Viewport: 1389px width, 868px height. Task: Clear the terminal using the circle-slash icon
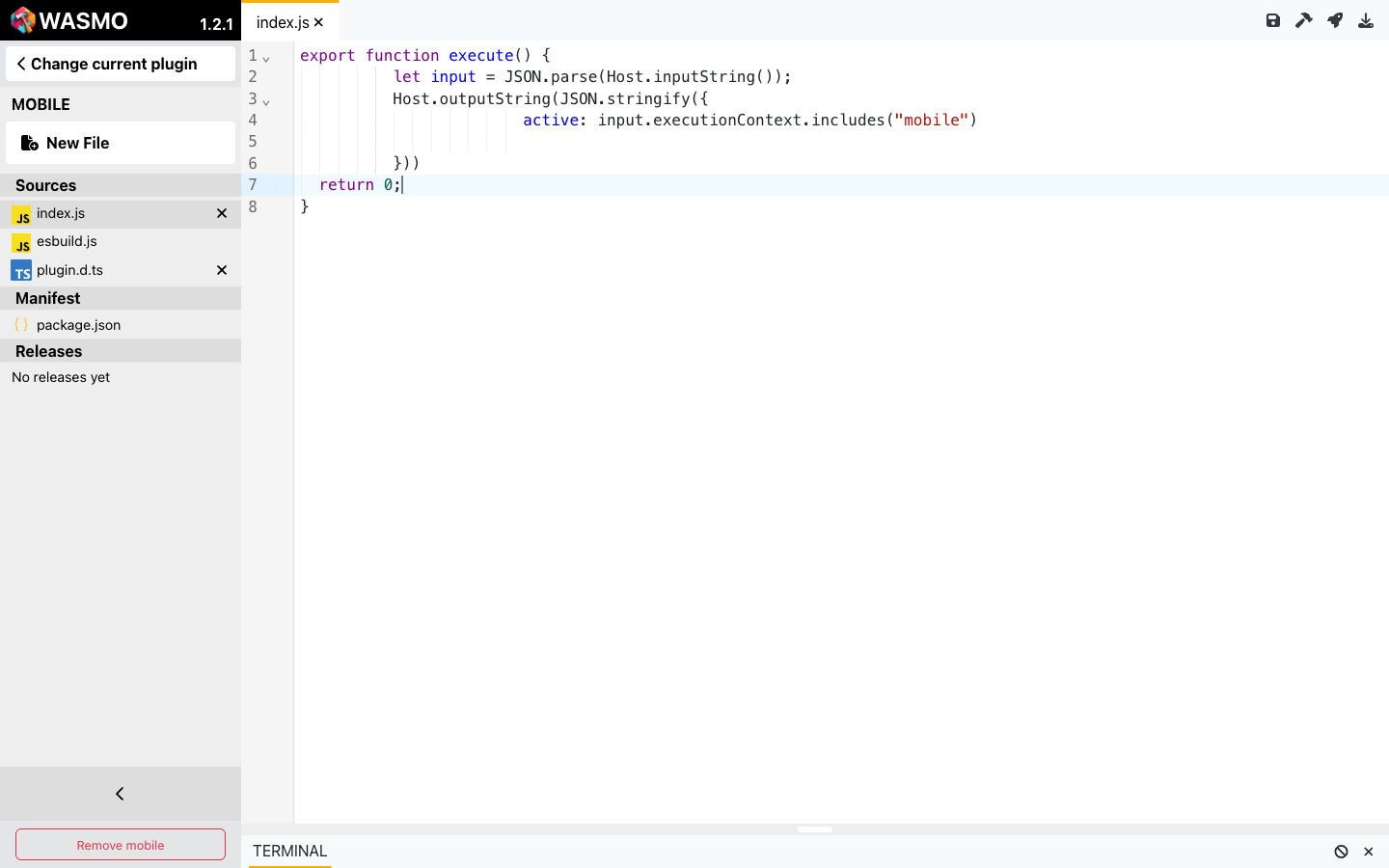pos(1341,852)
